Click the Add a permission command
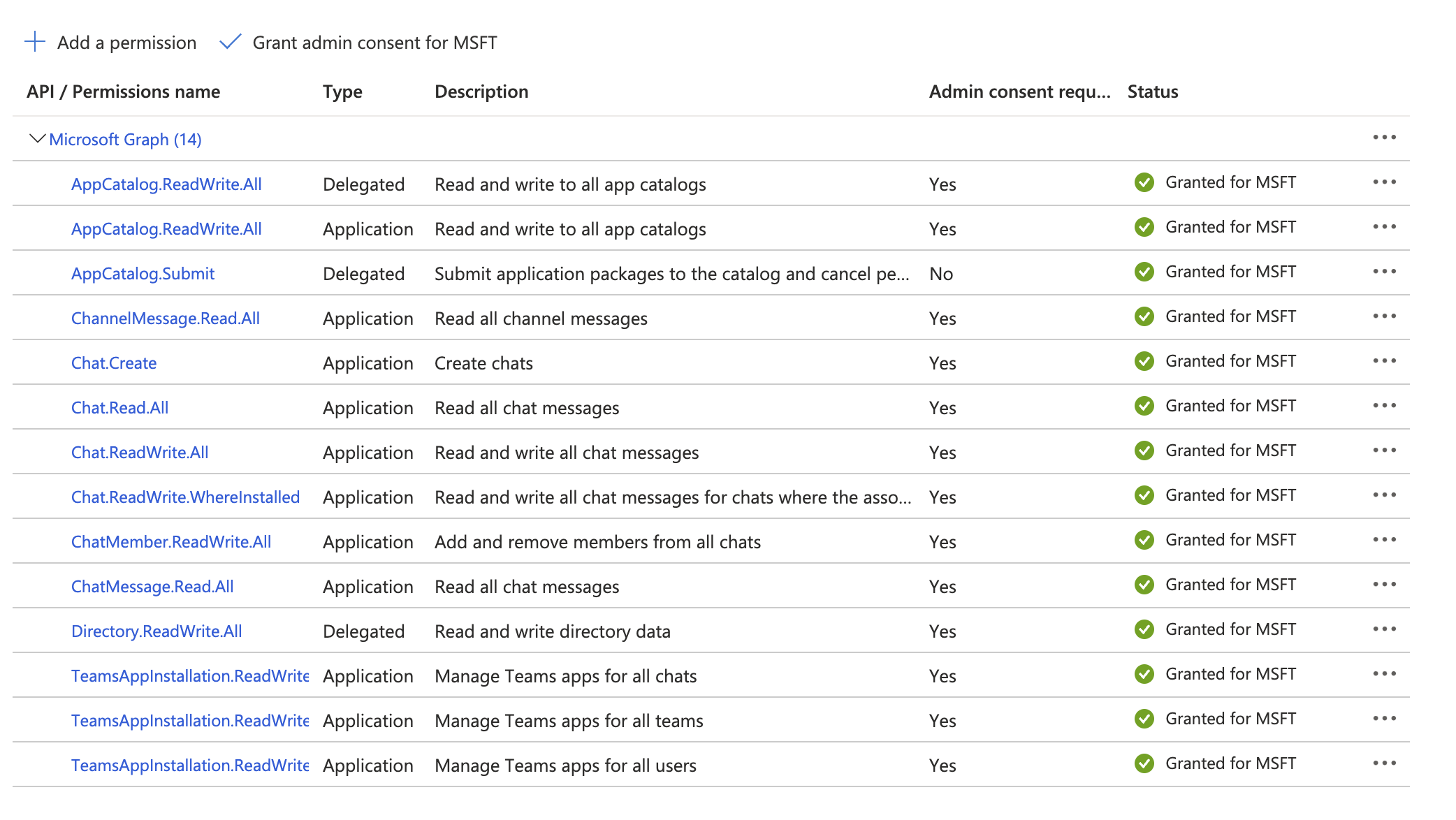 coord(126,42)
